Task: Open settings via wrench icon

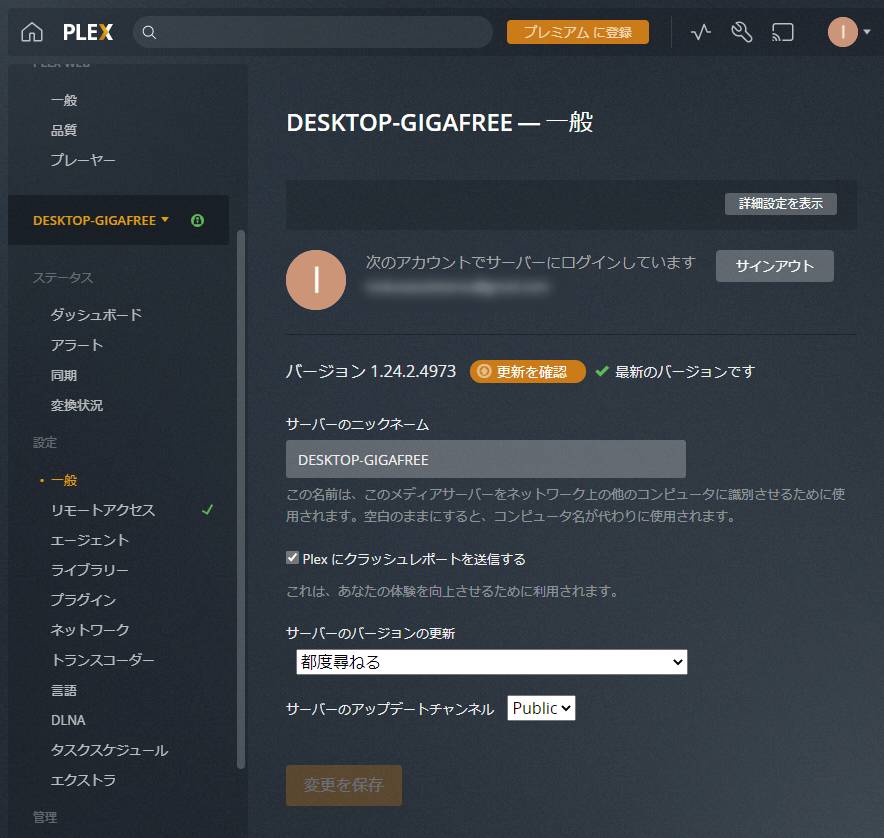Action: (x=742, y=32)
